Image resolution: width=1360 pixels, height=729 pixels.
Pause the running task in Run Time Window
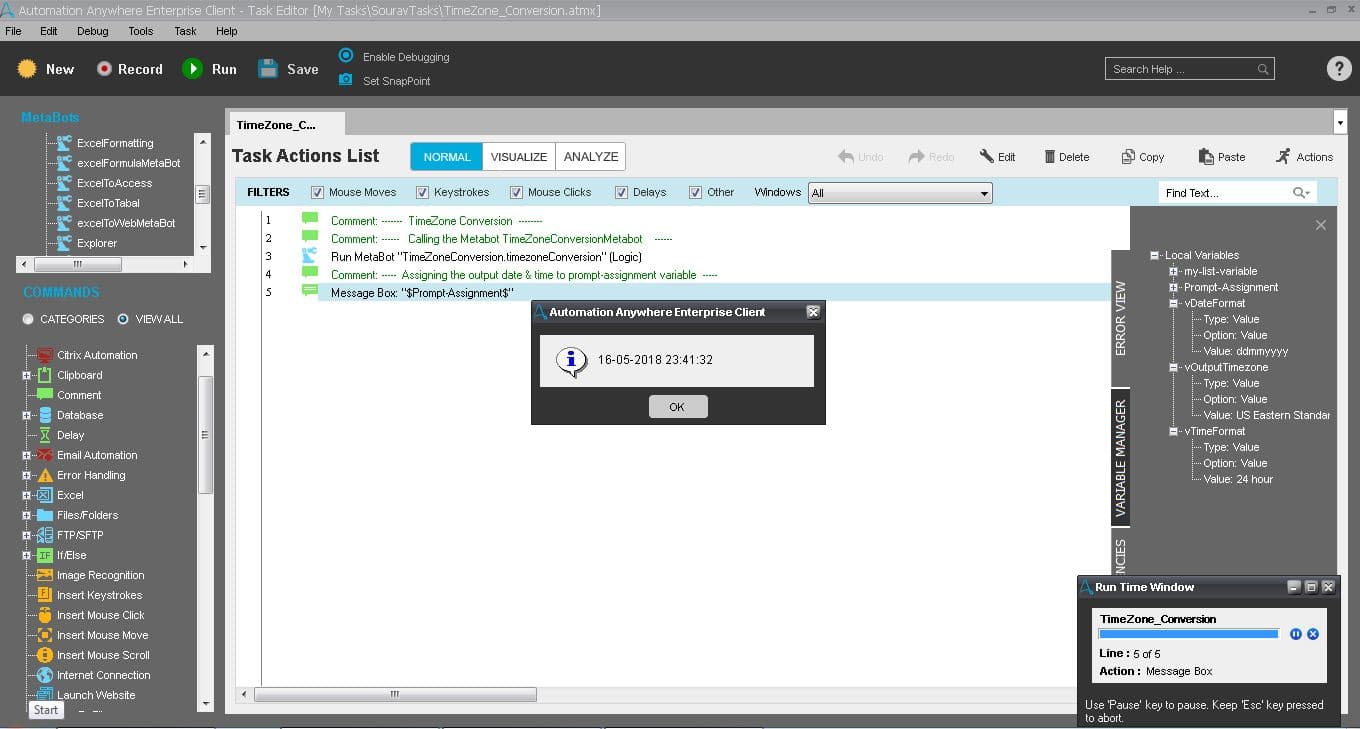tap(1296, 634)
